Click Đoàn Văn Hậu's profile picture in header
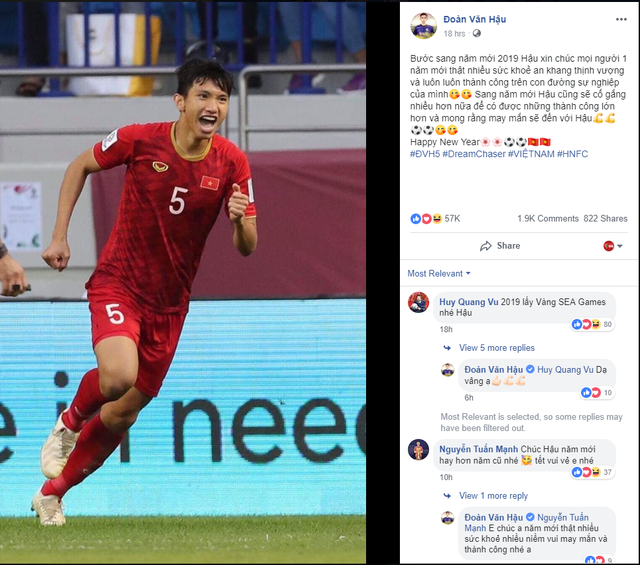The image size is (640, 565). point(423,26)
